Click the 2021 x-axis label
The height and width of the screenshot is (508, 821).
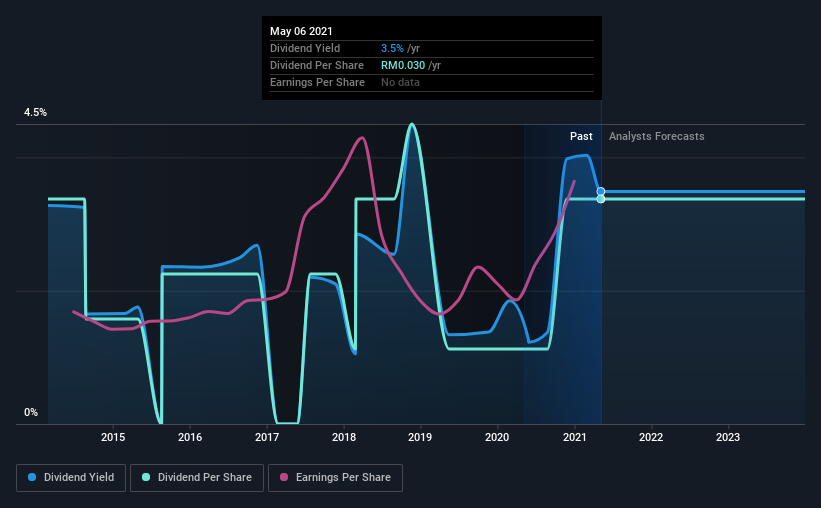coord(575,437)
